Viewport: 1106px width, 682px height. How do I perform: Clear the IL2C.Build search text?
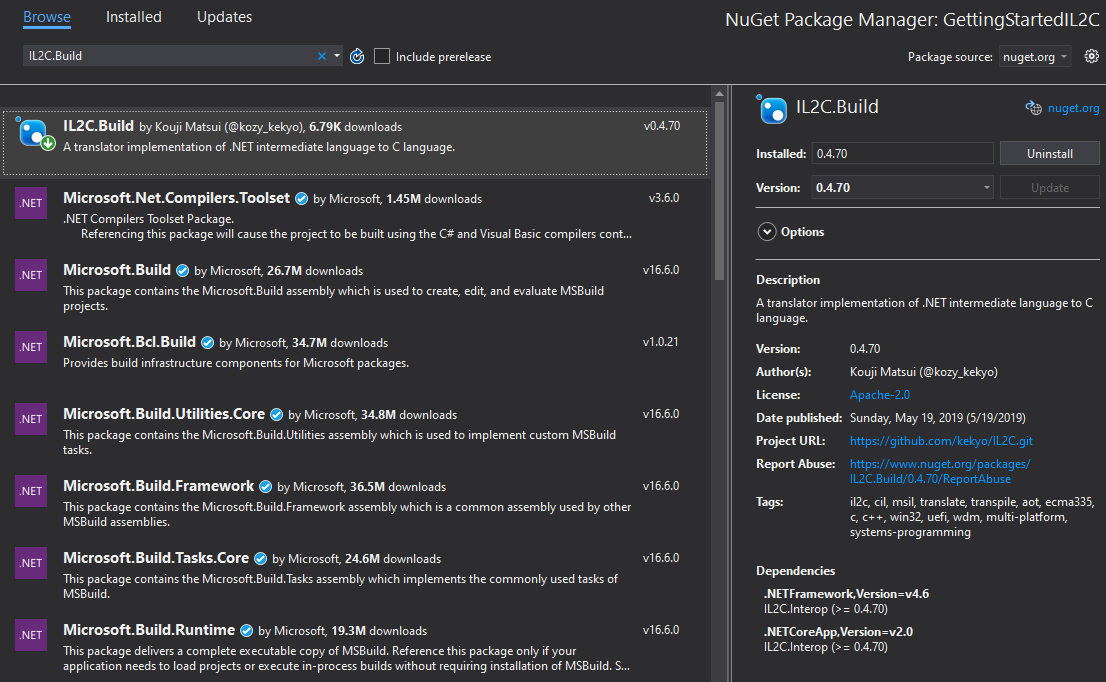click(x=322, y=57)
